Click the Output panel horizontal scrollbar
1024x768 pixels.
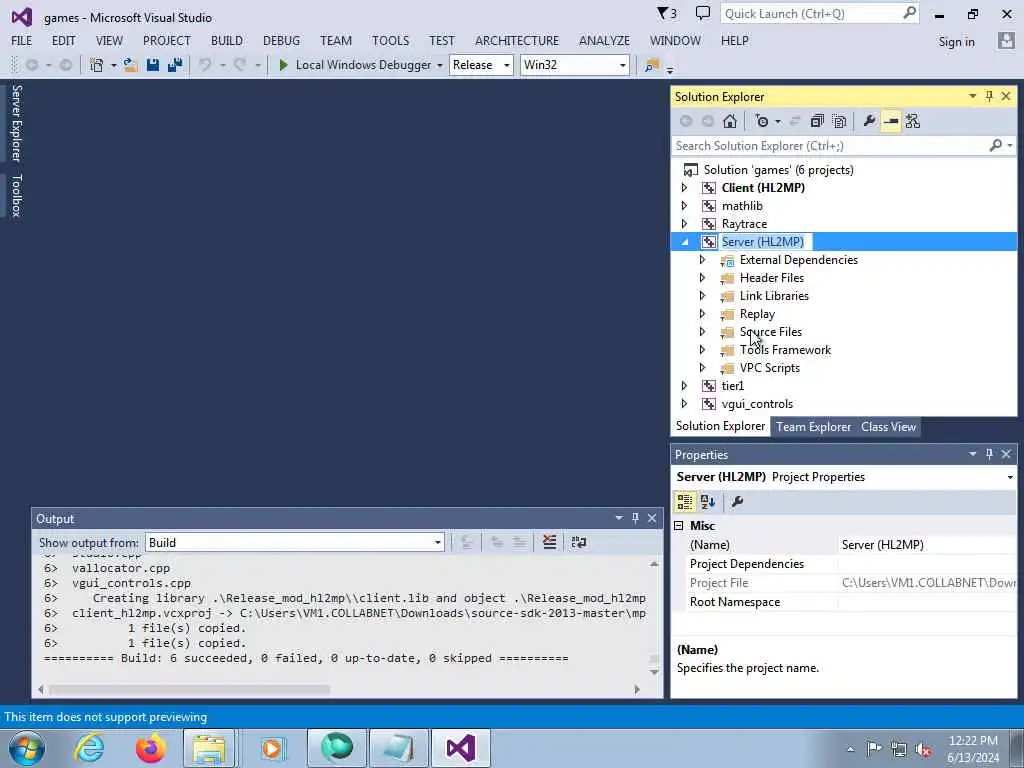189,689
